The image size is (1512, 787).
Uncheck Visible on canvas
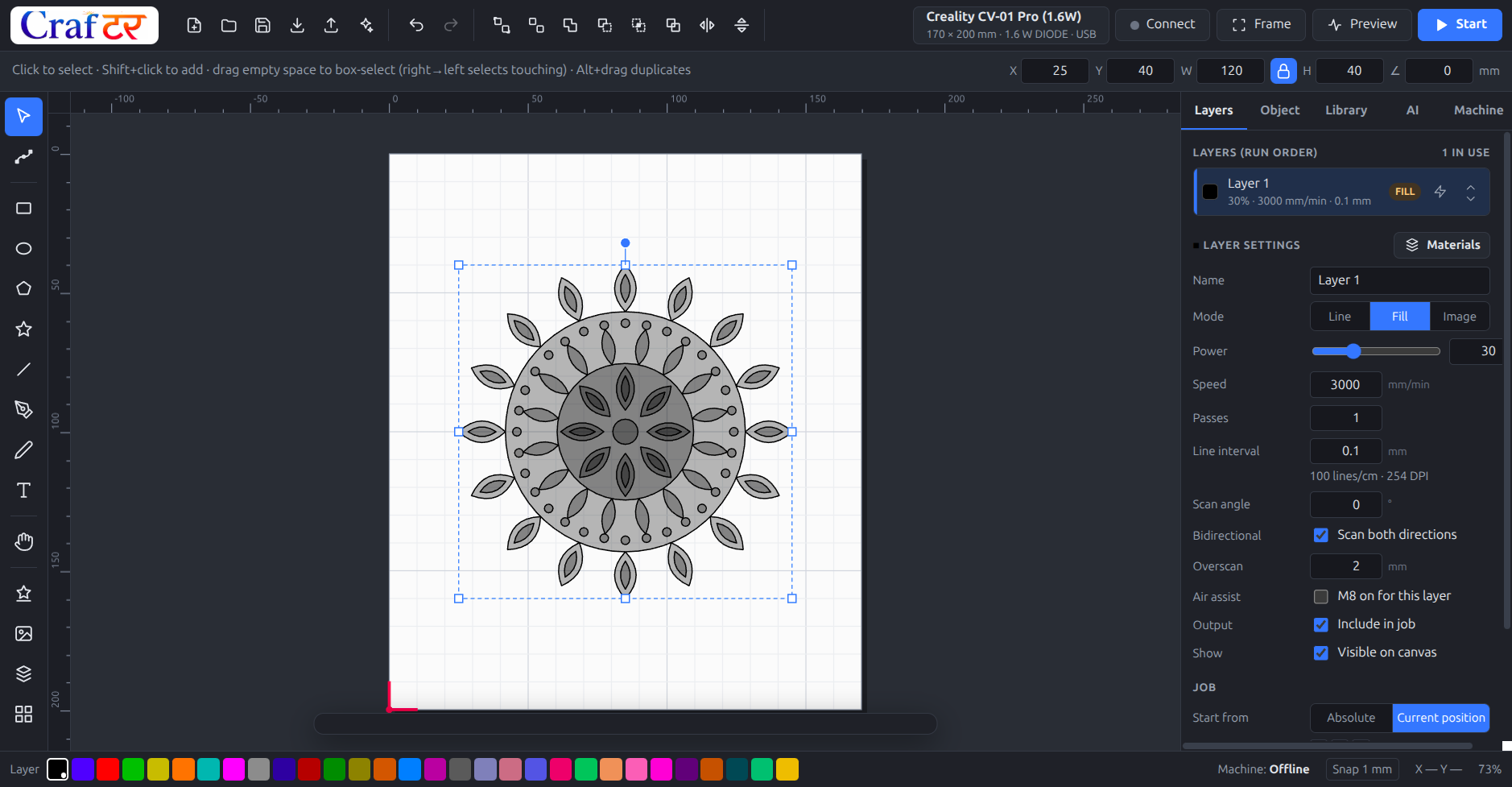point(1321,653)
